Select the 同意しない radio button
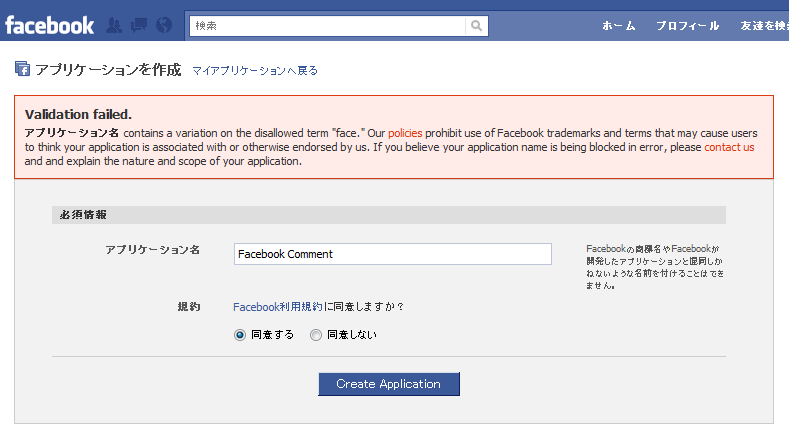Image resolution: width=789 pixels, height=440 pixels. coord(315,335)
